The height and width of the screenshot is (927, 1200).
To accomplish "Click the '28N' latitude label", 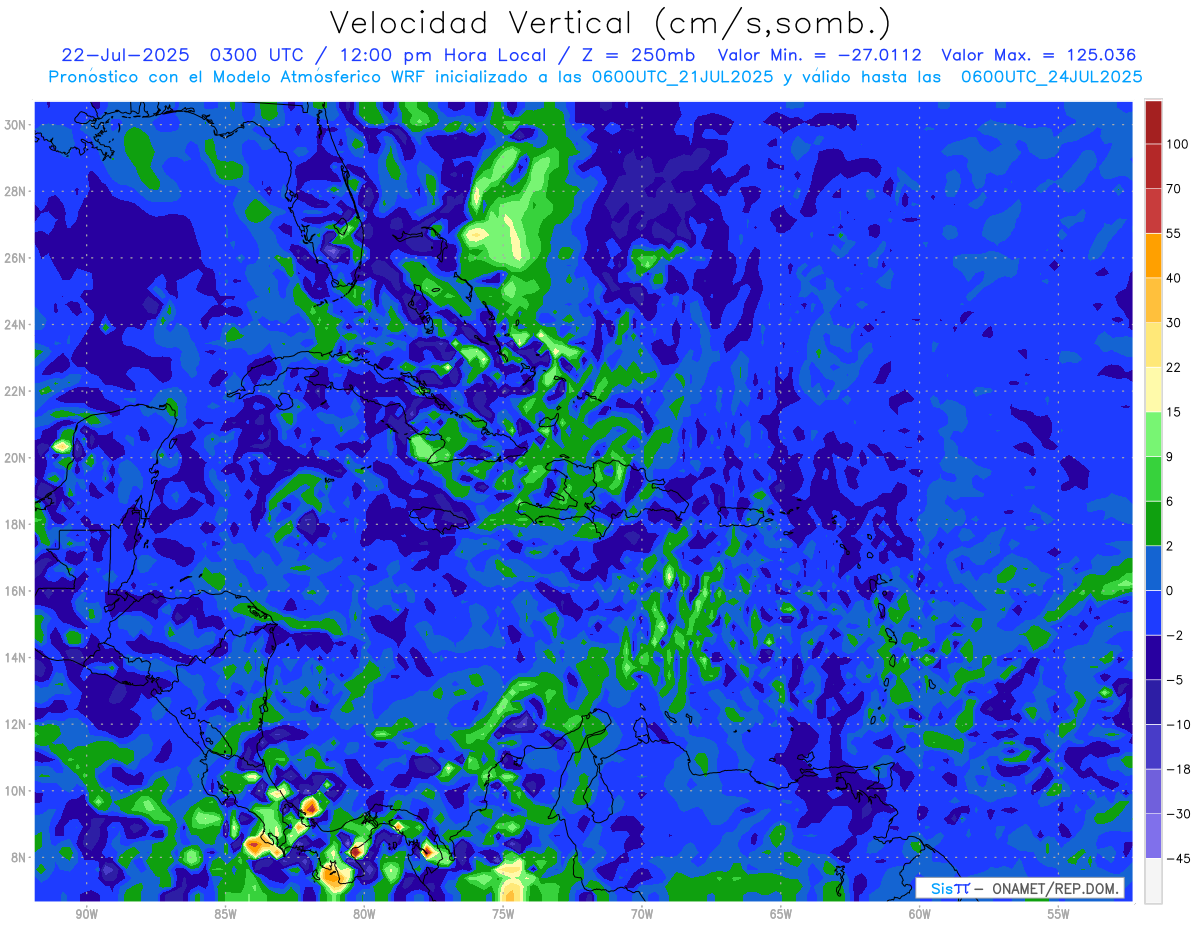I will pyautogui.click(x=16, y=191).
